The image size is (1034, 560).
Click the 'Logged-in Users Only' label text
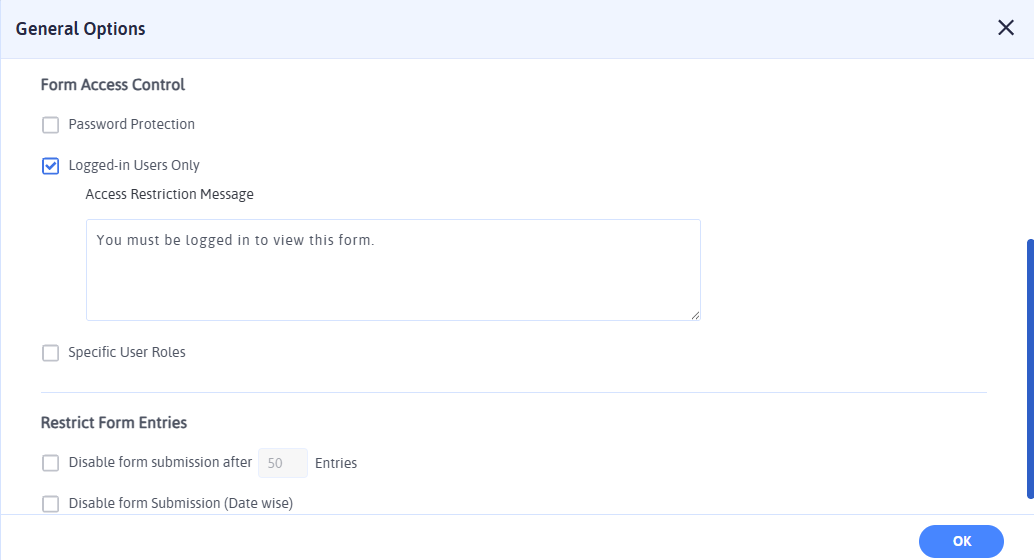(x=134, y=166)
